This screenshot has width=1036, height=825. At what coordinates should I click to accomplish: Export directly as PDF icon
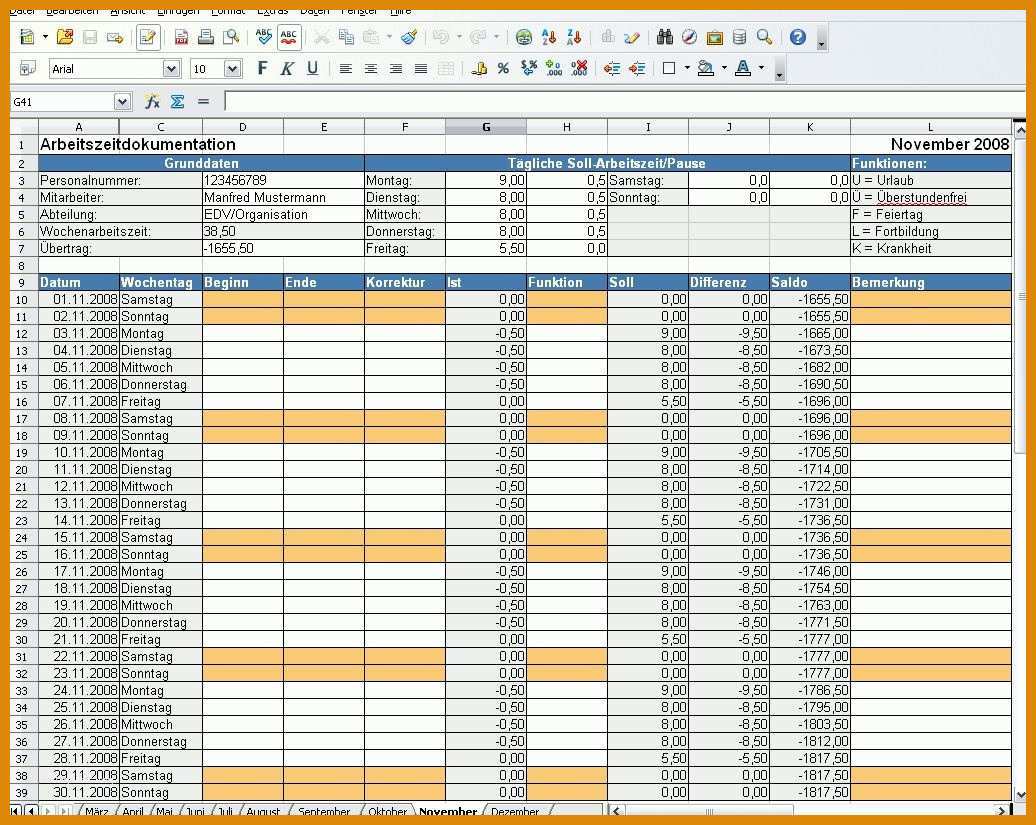click(x=181, y=38)
